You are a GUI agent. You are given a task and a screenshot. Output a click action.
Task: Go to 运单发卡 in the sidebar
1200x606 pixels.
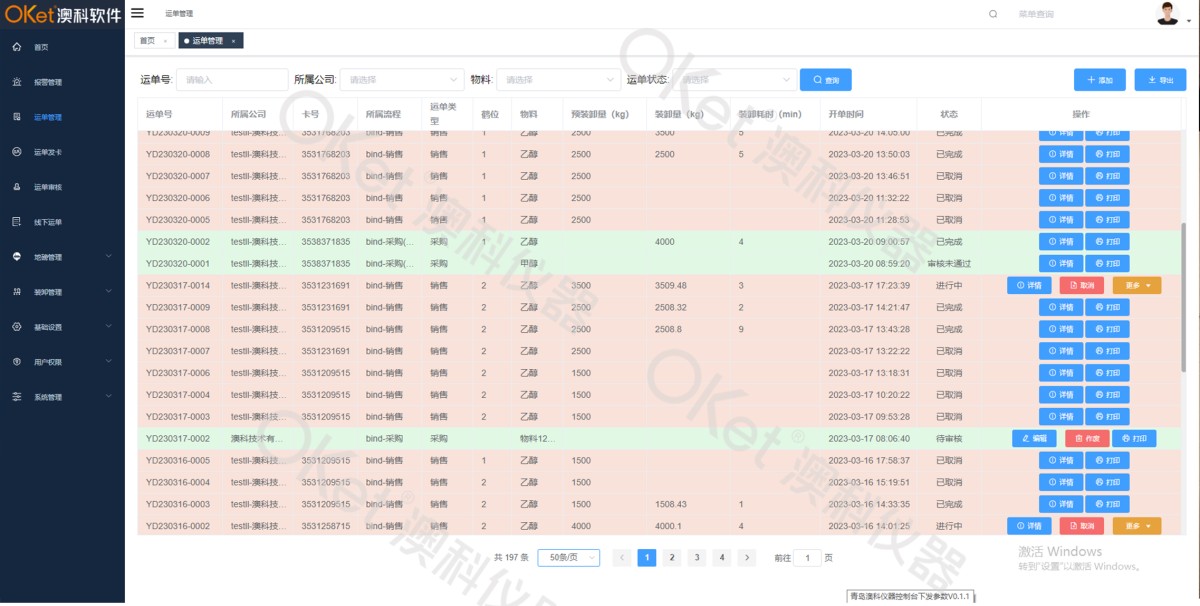(47, 152)
